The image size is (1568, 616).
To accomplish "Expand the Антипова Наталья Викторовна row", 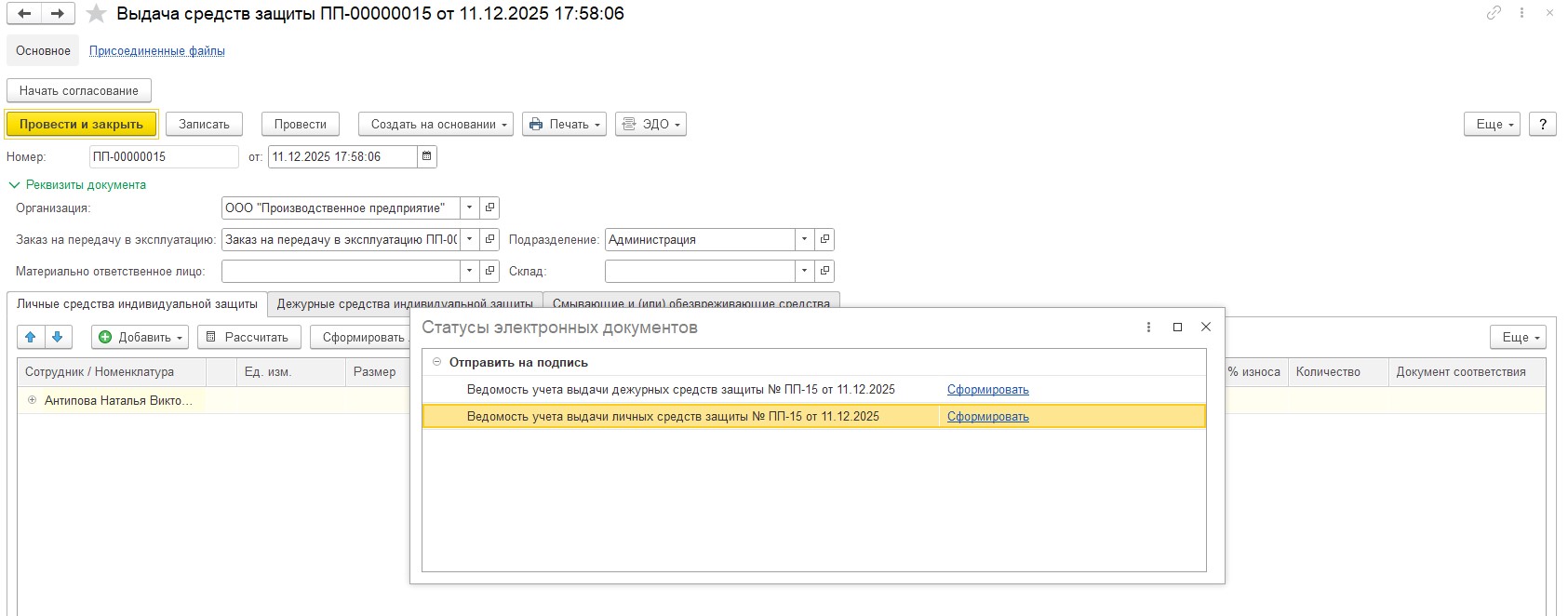I will 32,400.
